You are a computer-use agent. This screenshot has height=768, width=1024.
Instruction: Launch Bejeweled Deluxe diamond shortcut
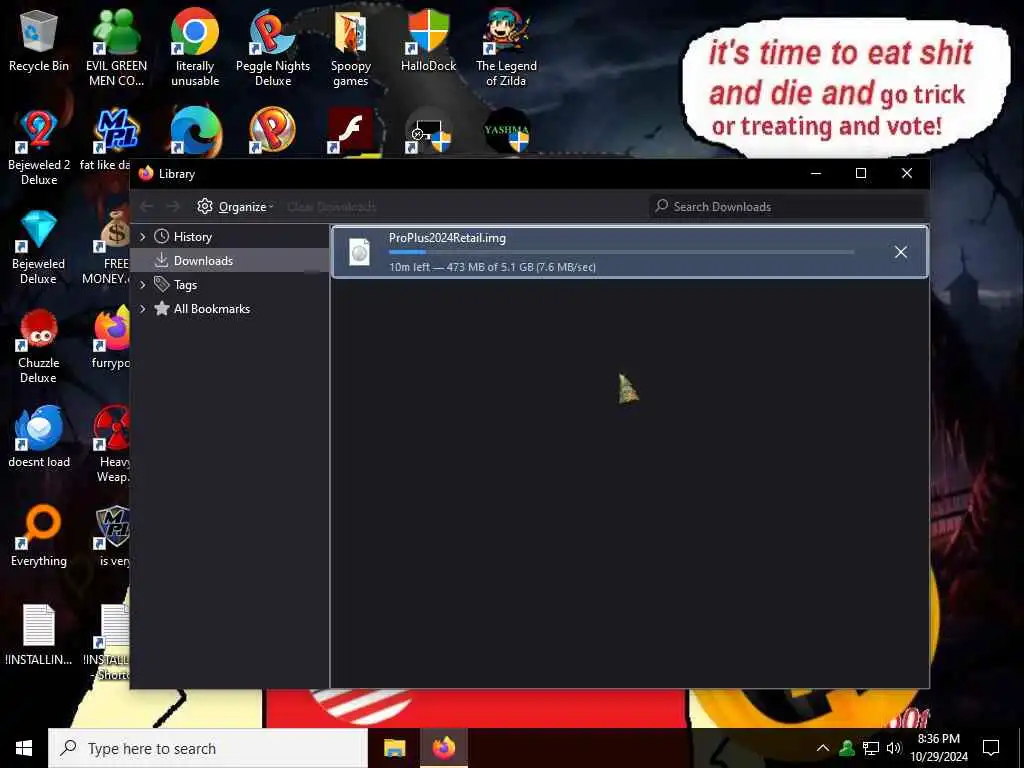pyautogui.click(x=39, y=247)
